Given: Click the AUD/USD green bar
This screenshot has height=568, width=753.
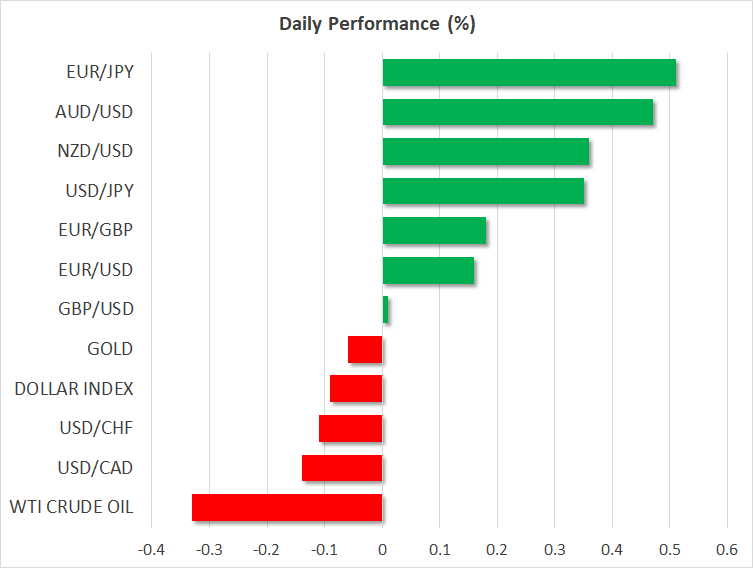Looking at the screenshot, I should tap(518, 112).
